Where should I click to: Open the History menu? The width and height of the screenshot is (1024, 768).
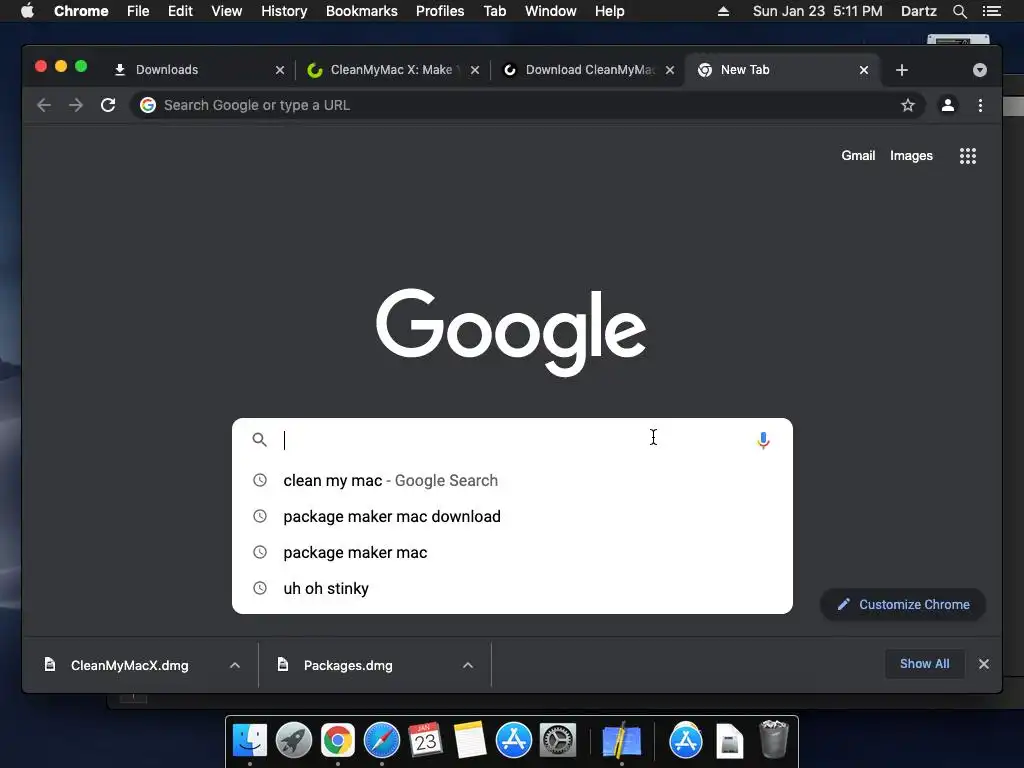pyautogui.click(x=284, y=11)
